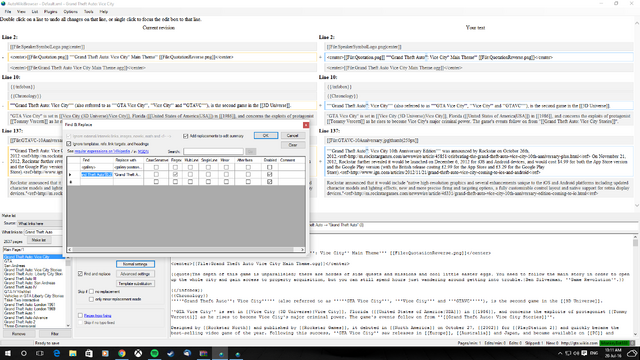Enable skip if only minor replacement made
Viewport: 640px width, 360px height.
coord(91,299)
